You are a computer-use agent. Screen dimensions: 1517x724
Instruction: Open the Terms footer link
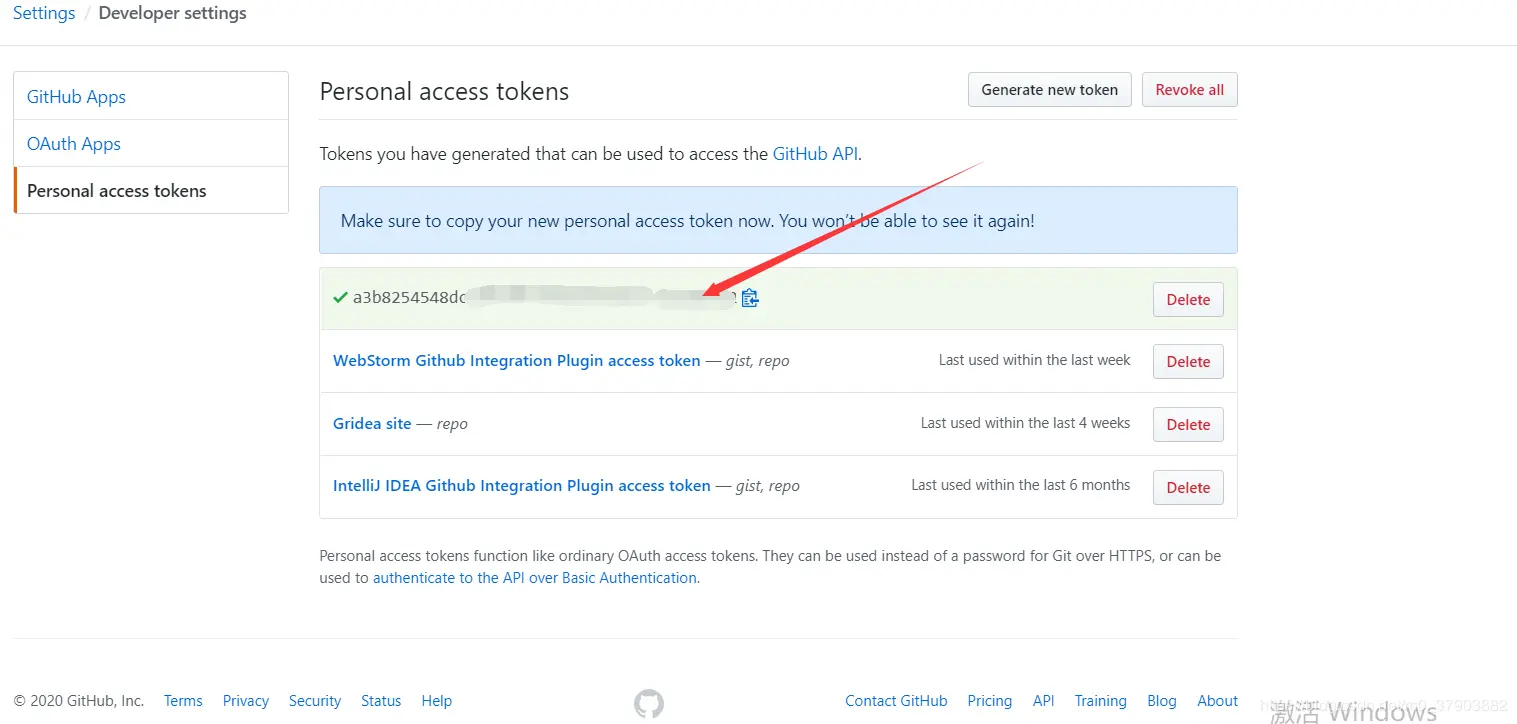[x=183, y=701]
